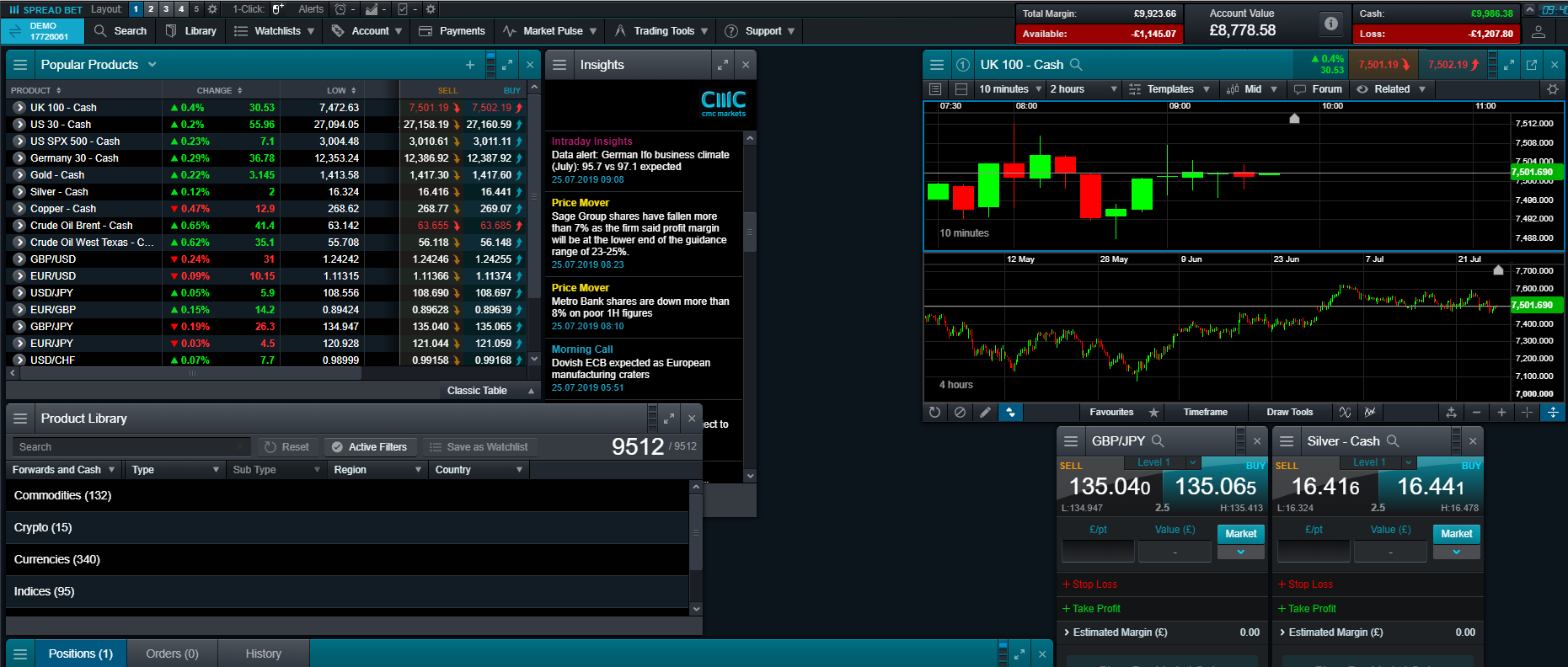Switch to layout 5
The width and height of the screenshot is (1568, 667).
click(x=196, y=9)
